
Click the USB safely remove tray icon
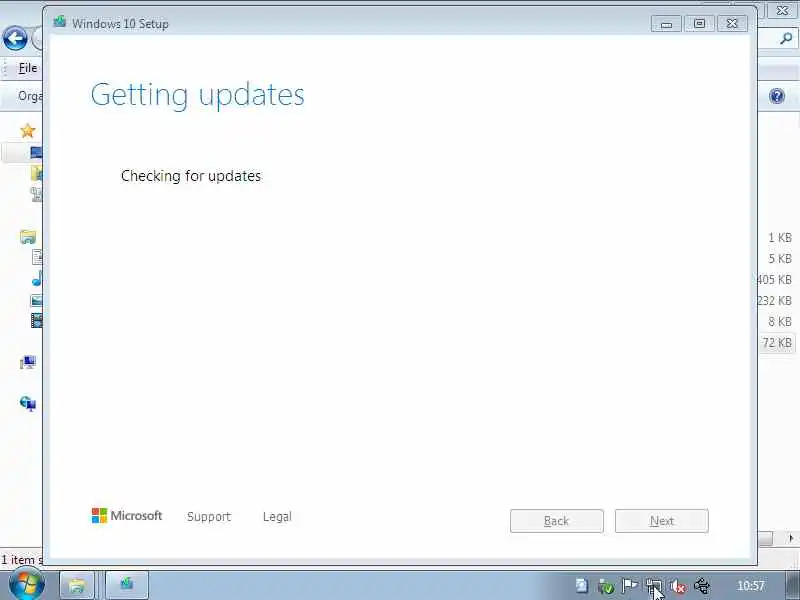(x=702, y=586)
